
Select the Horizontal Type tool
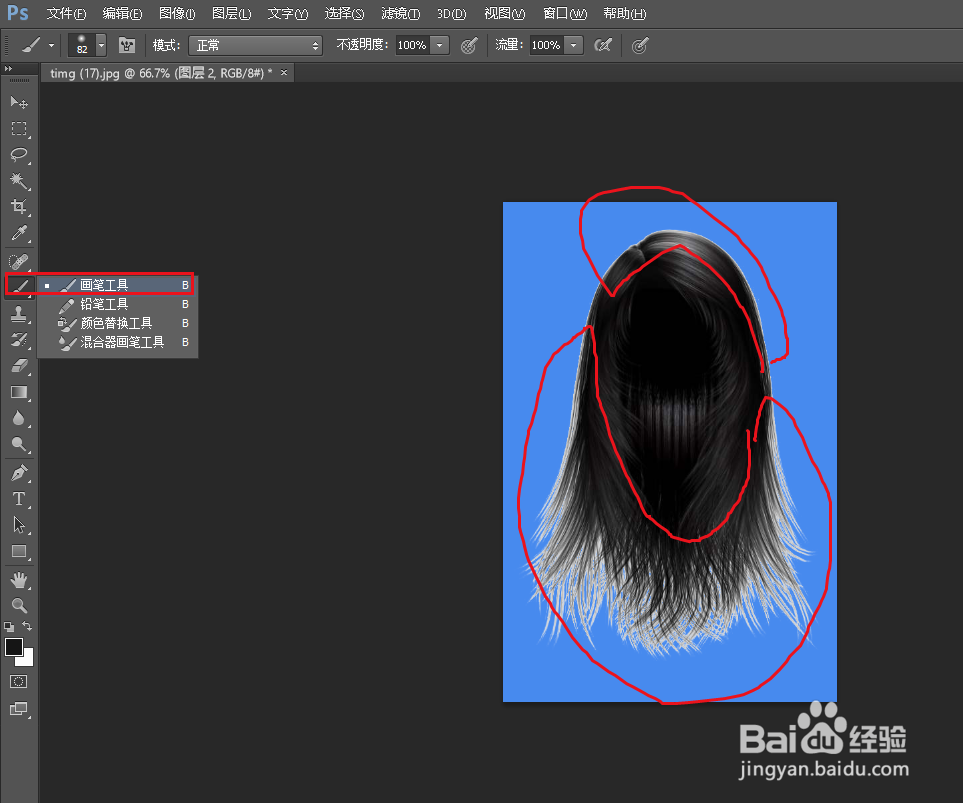[x=18, y=499]
